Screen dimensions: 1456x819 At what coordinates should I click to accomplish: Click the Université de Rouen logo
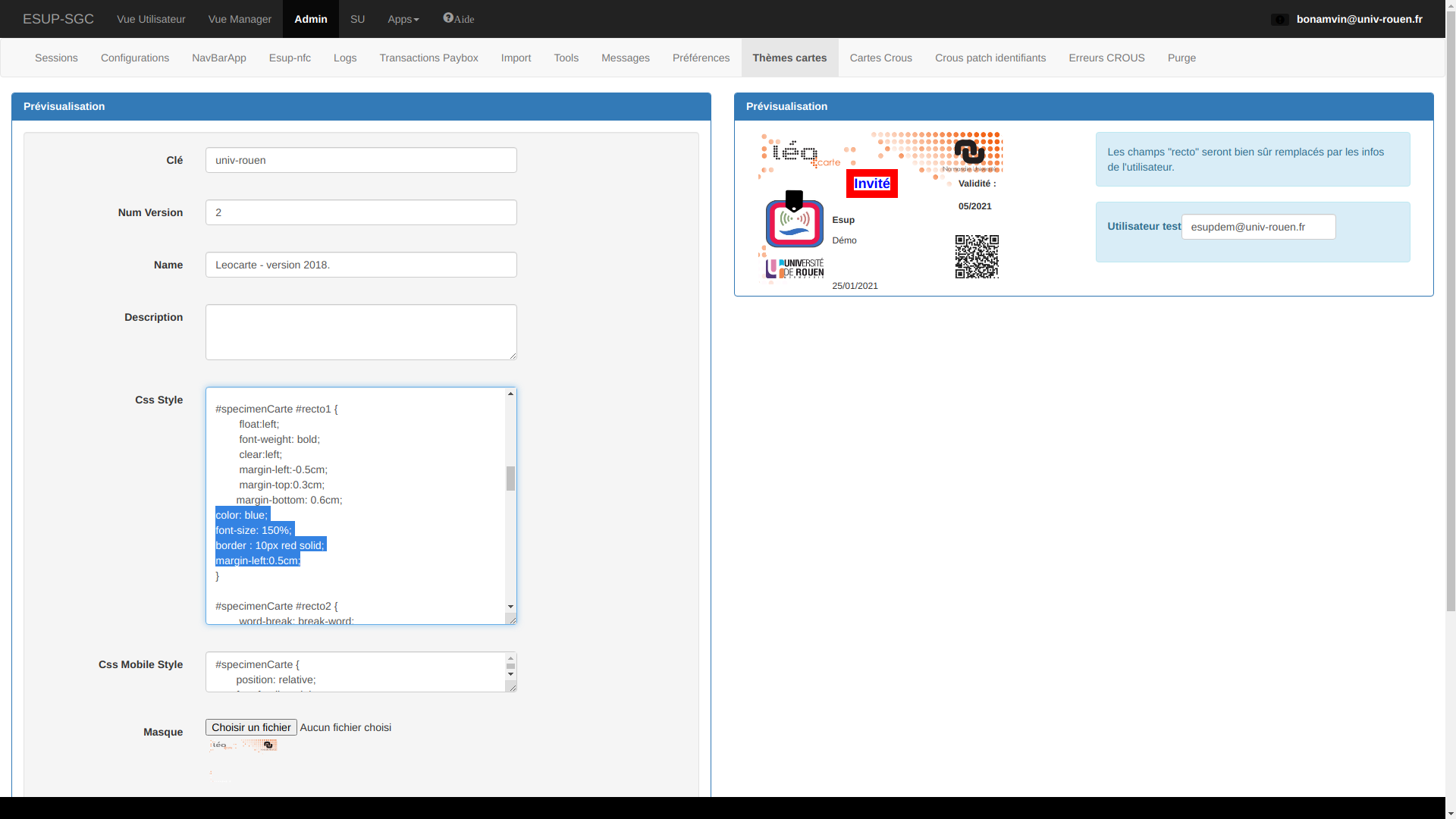point(795,268)
